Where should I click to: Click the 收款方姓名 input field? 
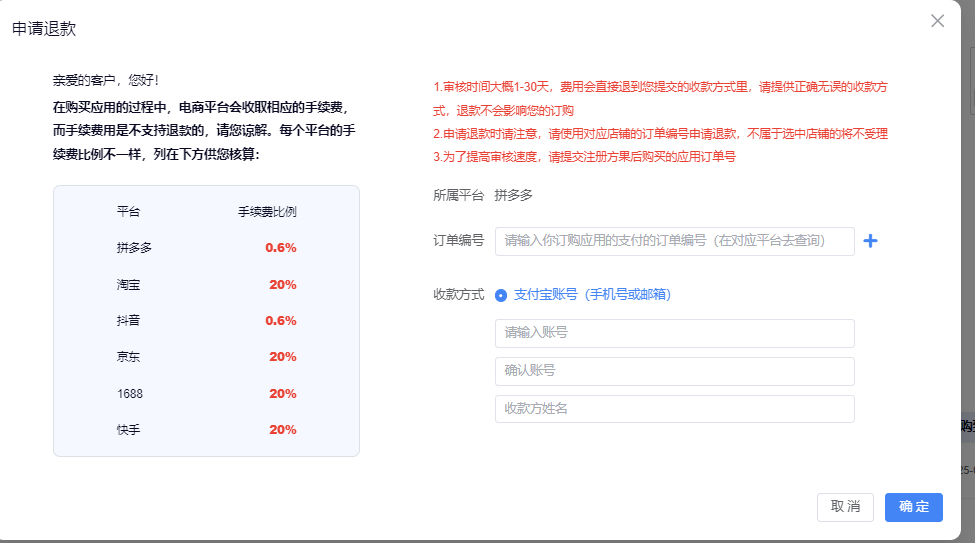[x=674, y=409]
